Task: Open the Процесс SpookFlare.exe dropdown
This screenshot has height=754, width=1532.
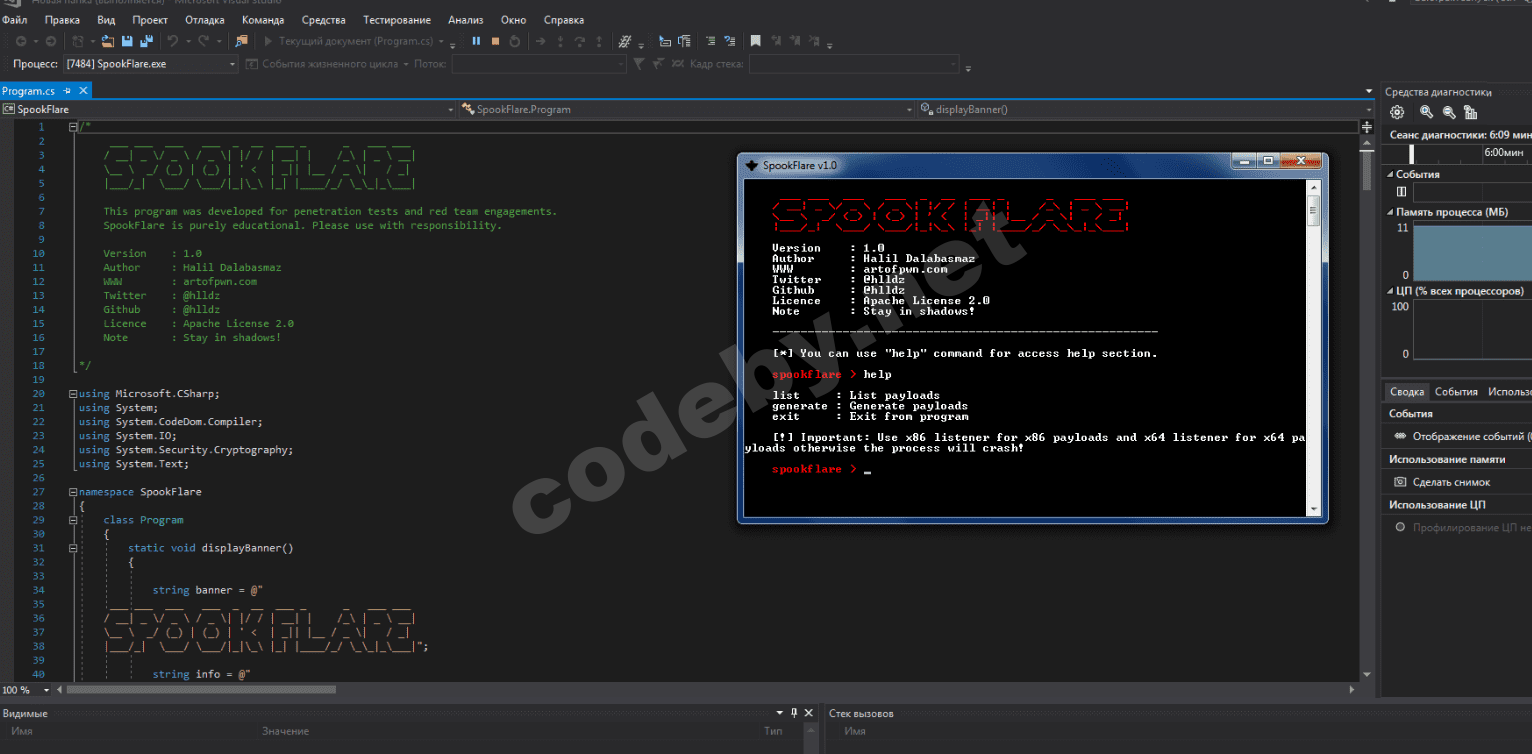Action: [232, 64]
